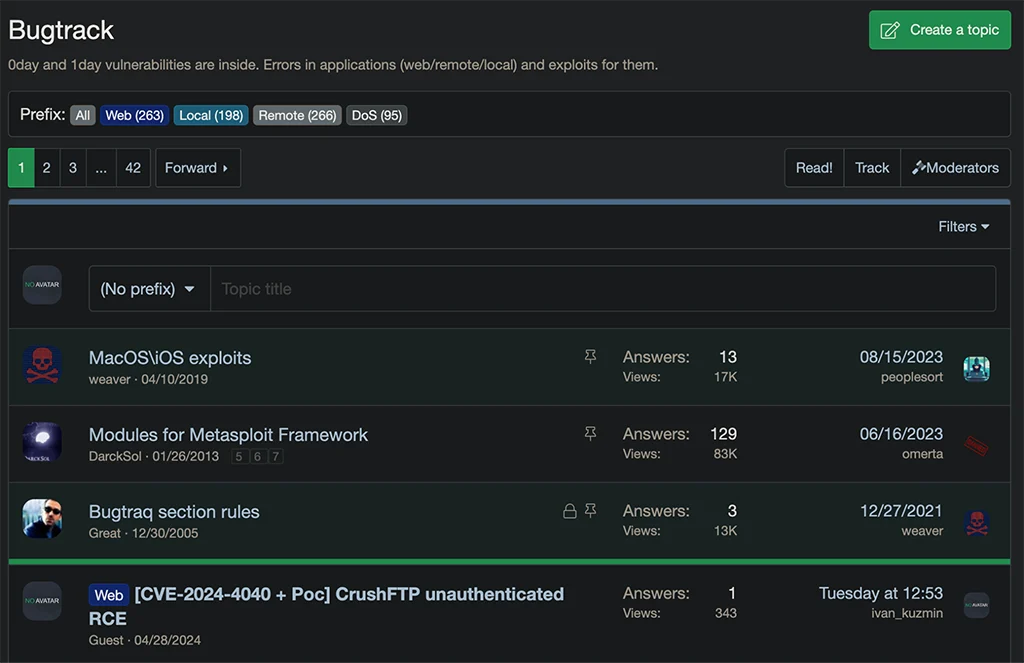Filter topics by Local (198) prefix
The width and height of the screenshot is (1024, 663).
(211, 116)
